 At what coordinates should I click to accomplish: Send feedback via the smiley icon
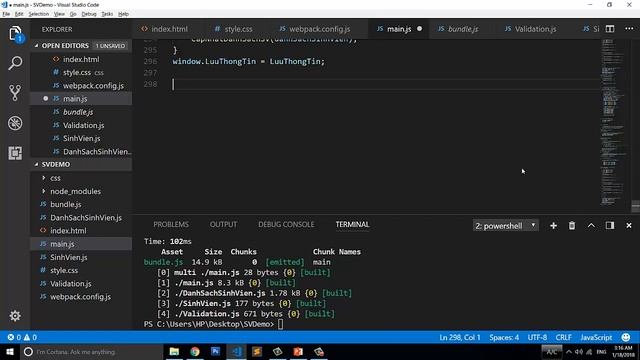(626, 337)
